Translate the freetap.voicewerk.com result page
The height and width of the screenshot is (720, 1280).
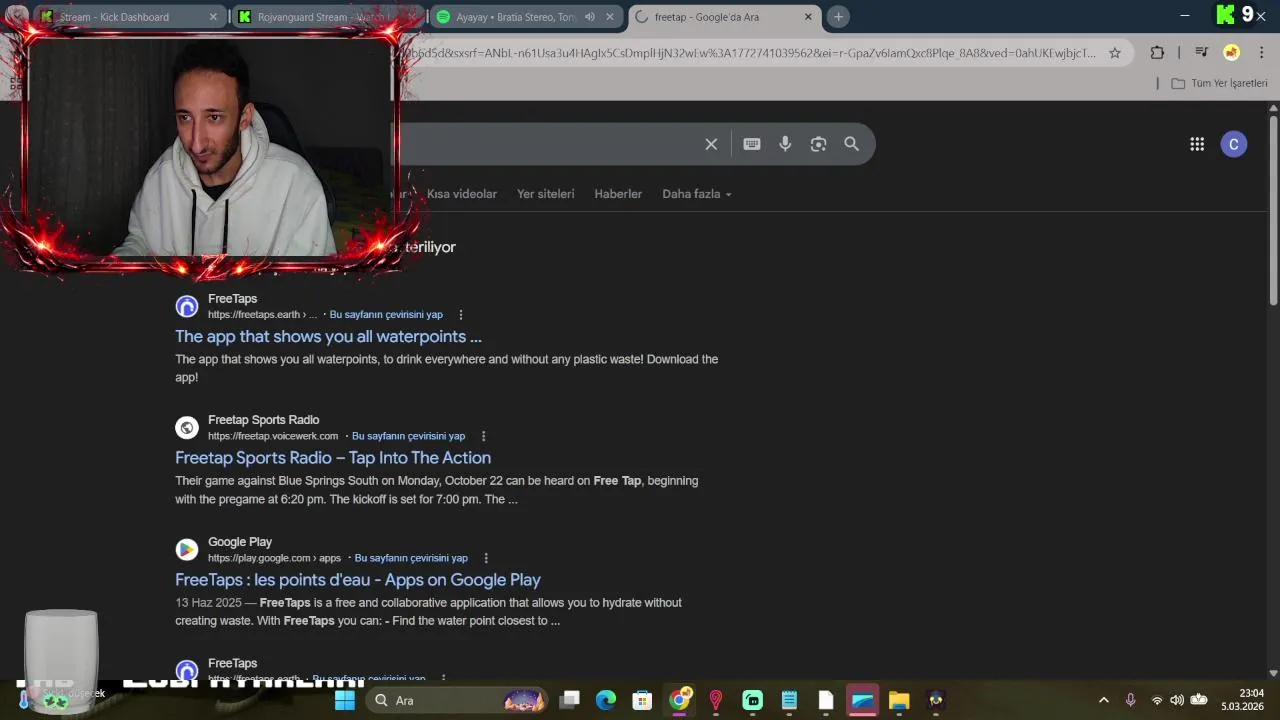(408, 437)
